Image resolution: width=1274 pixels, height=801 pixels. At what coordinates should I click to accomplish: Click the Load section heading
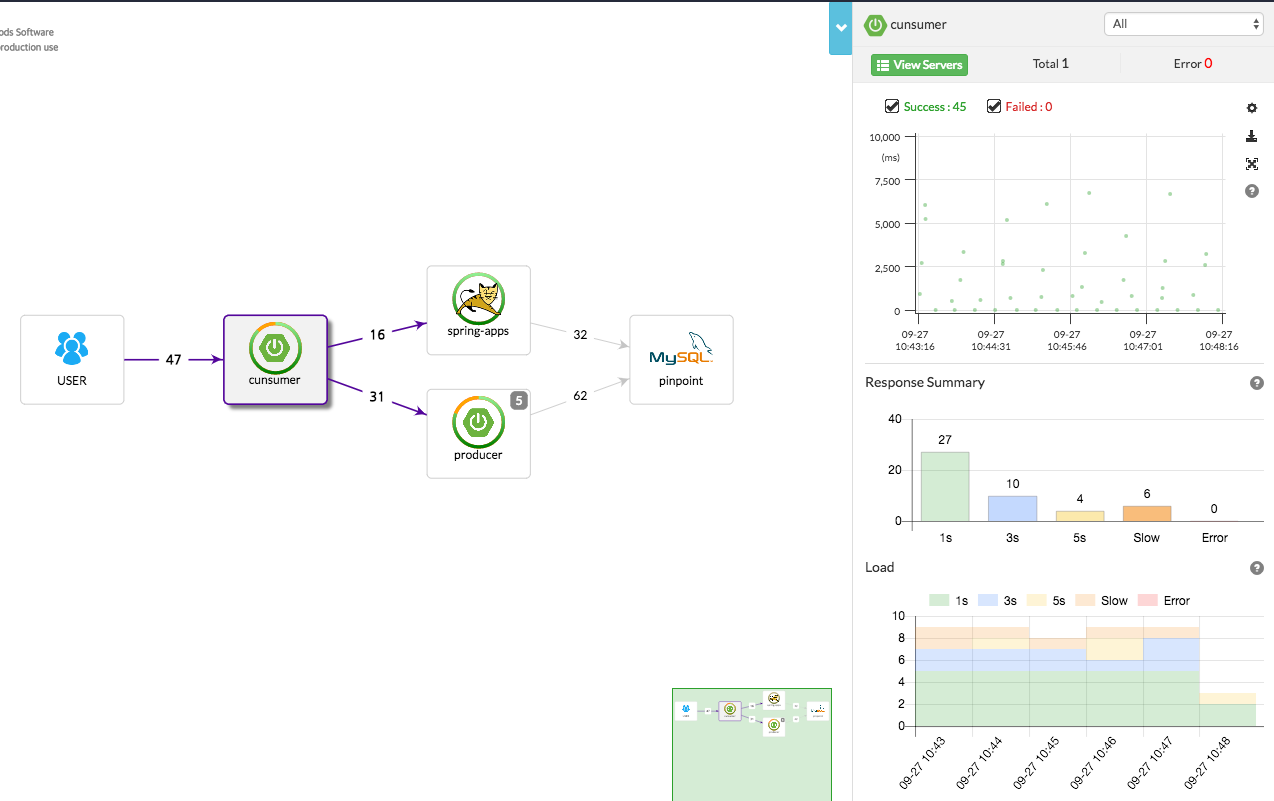point(880,568)
